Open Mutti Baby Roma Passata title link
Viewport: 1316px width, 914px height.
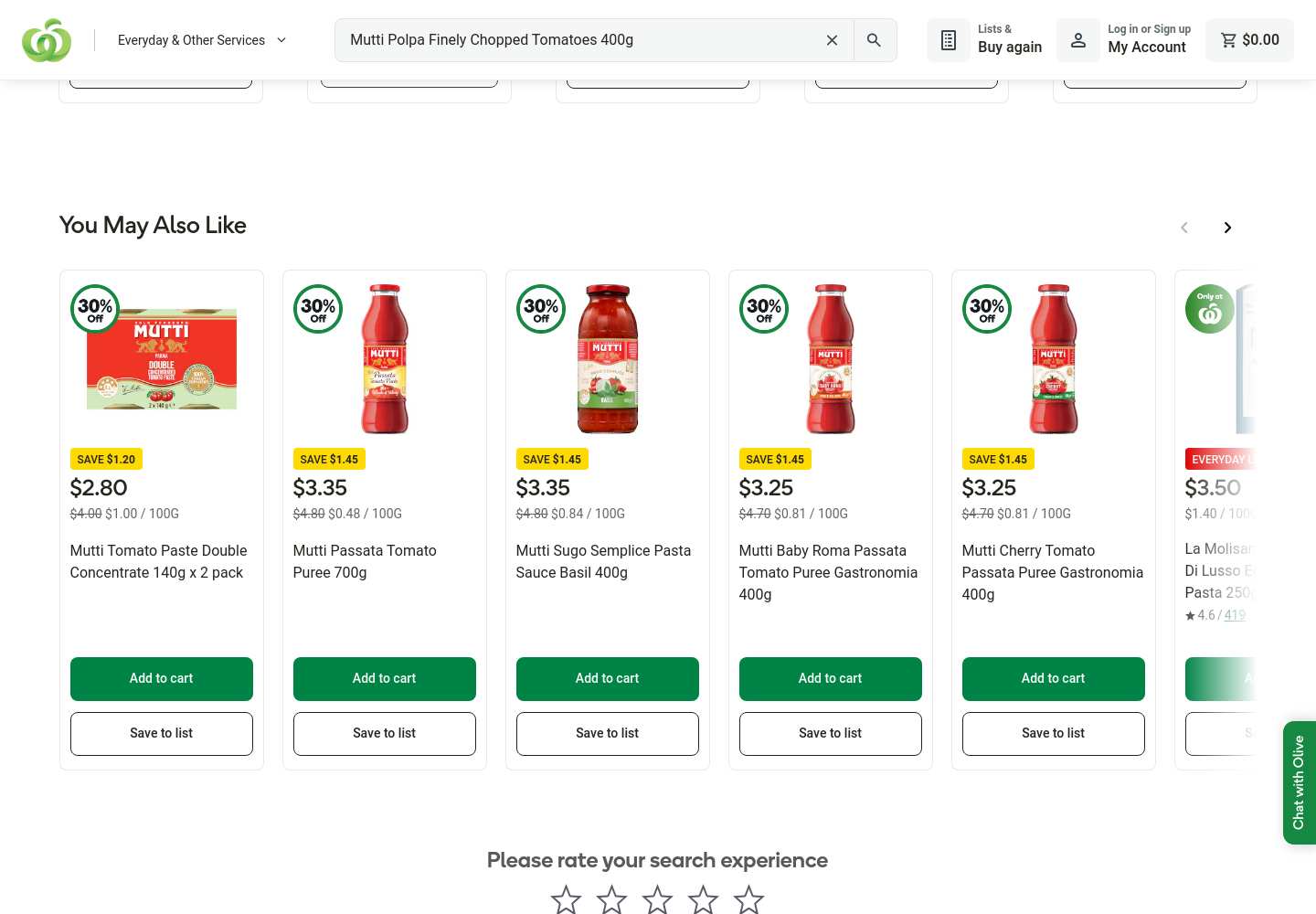pyautogui.click(x=828, y=572)
